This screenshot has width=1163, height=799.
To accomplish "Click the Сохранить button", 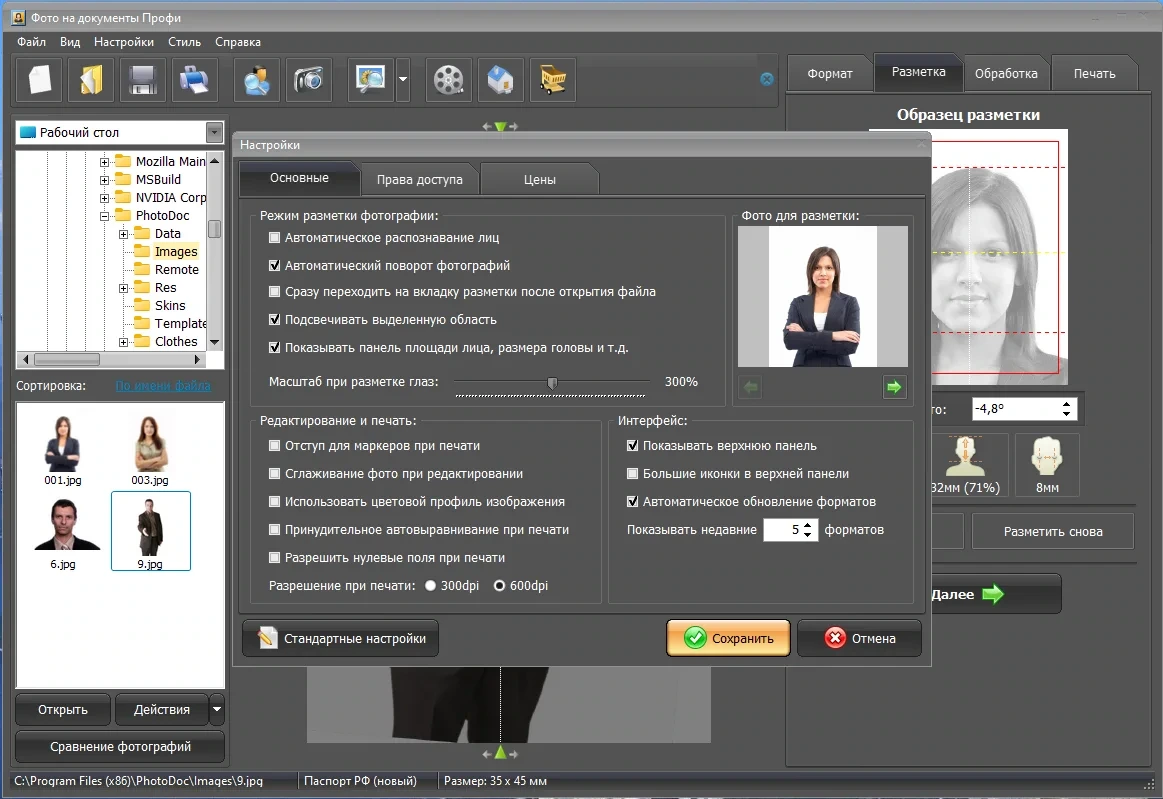I will [728, 638].
